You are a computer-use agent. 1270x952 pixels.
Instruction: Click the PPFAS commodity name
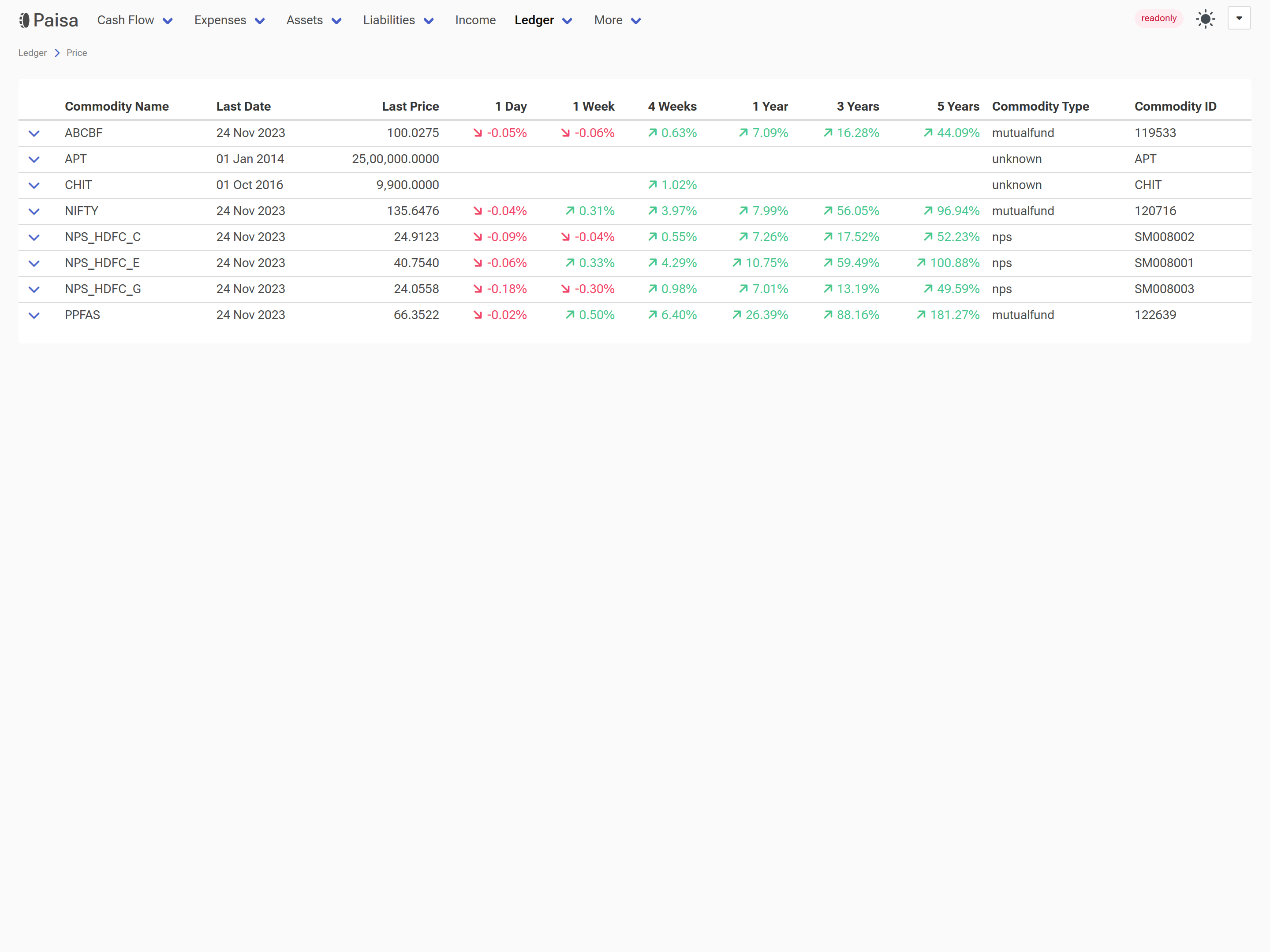[x=82, y=315]
